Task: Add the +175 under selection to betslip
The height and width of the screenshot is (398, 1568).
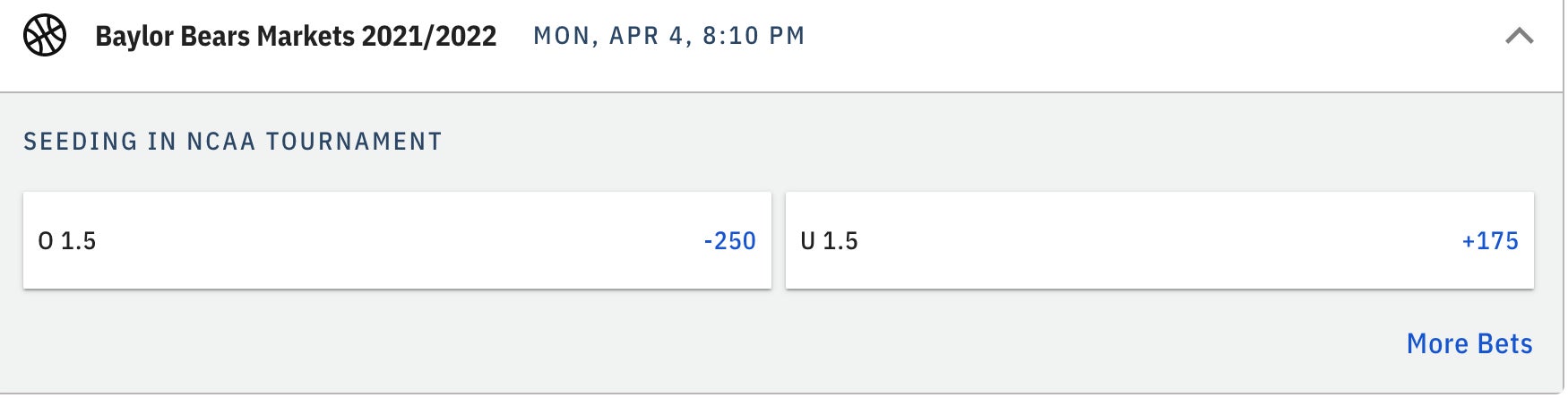Action: [1489, 240]
